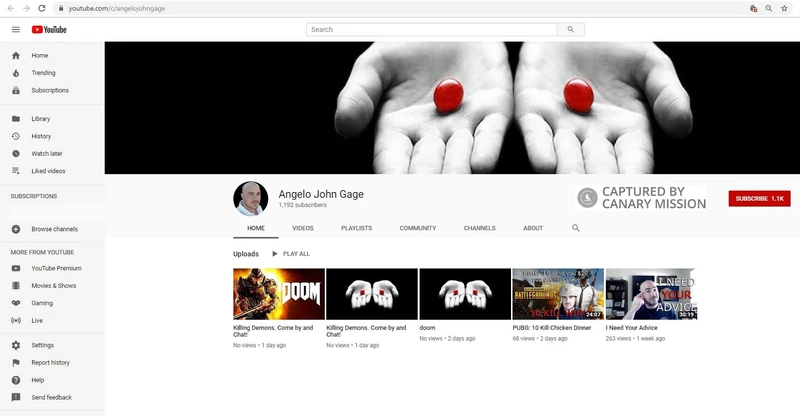Screen dimensions: 800x416
Task: Click the Play All triangle icon
Action: coord(274,254)
